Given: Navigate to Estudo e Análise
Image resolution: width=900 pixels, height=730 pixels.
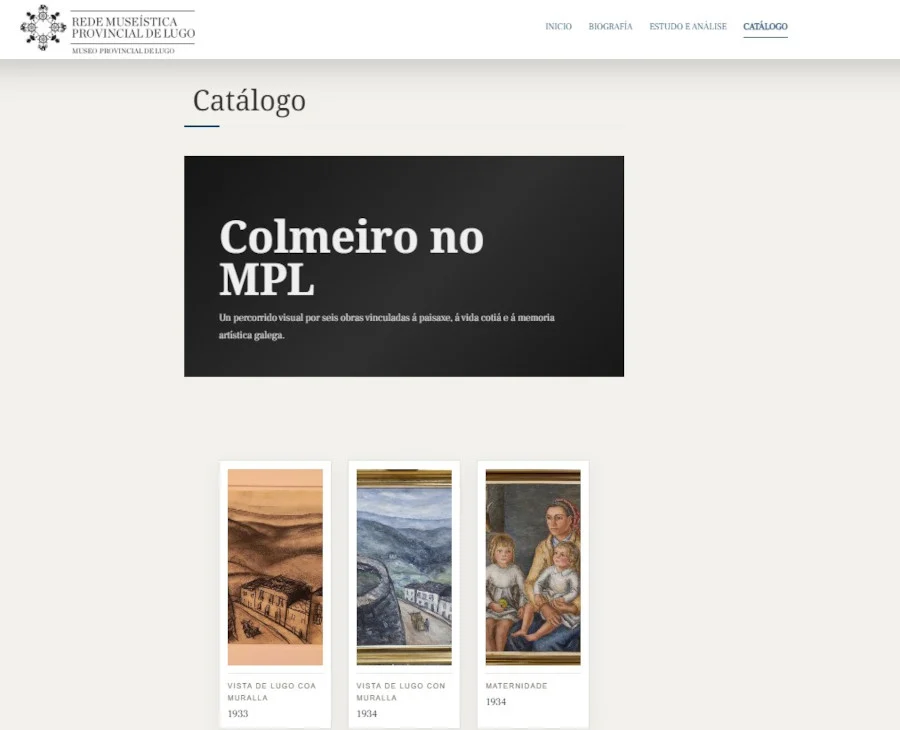Looking at the screenshot, I should (x=688, y=27).
